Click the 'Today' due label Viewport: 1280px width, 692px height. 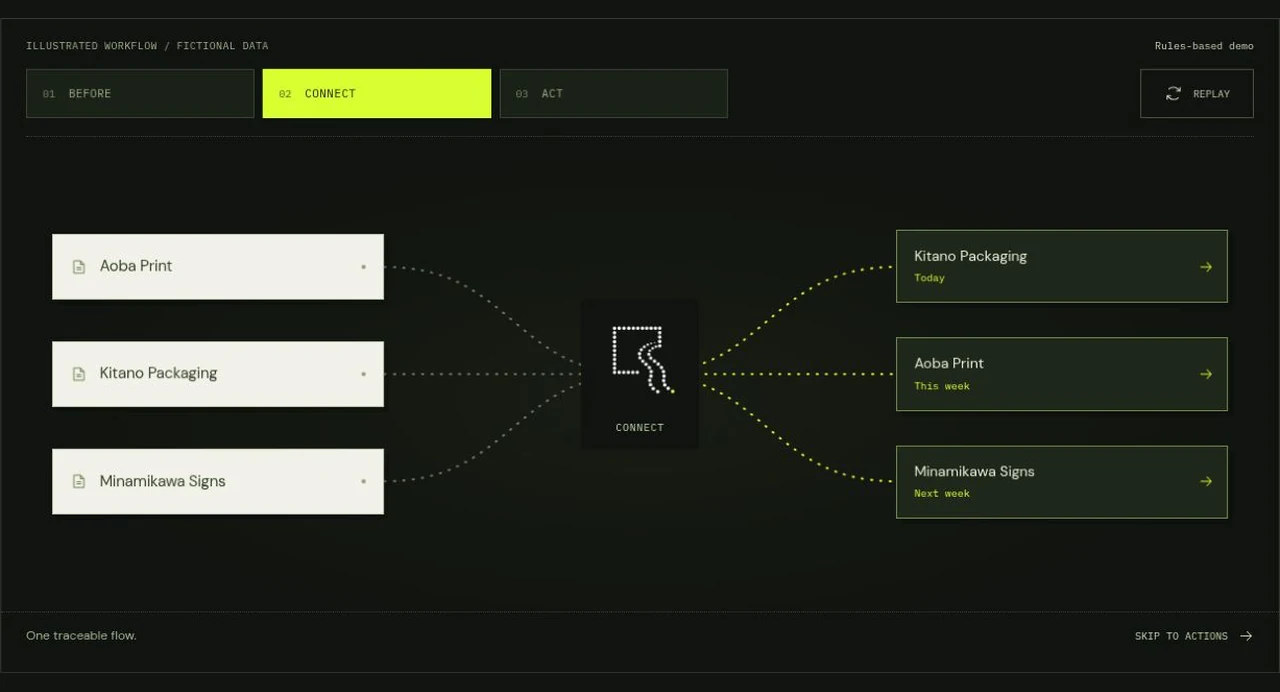pyautogui.click(x=929, y=278)
